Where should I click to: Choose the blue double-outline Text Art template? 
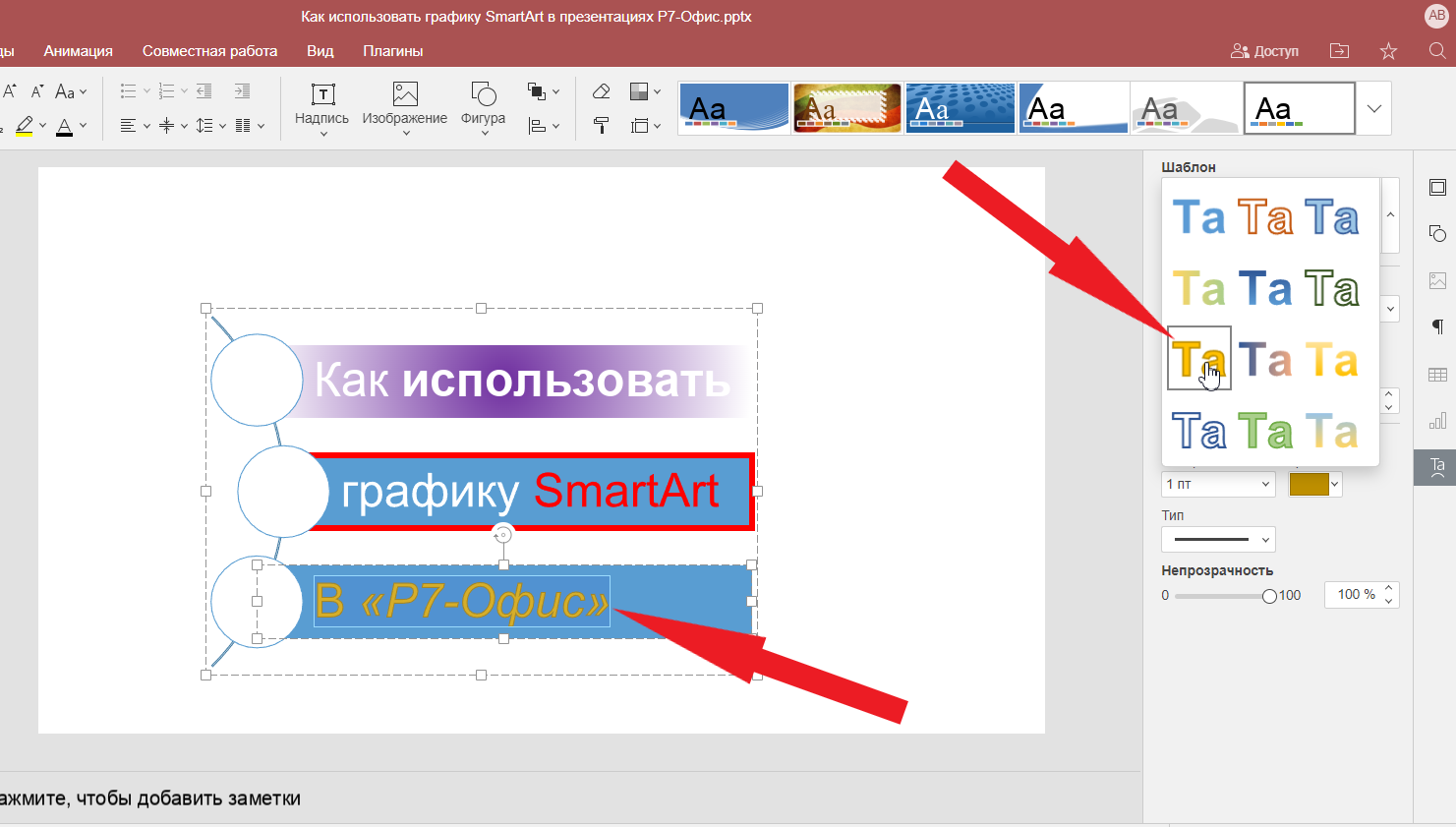click(x=1199, y=431)
